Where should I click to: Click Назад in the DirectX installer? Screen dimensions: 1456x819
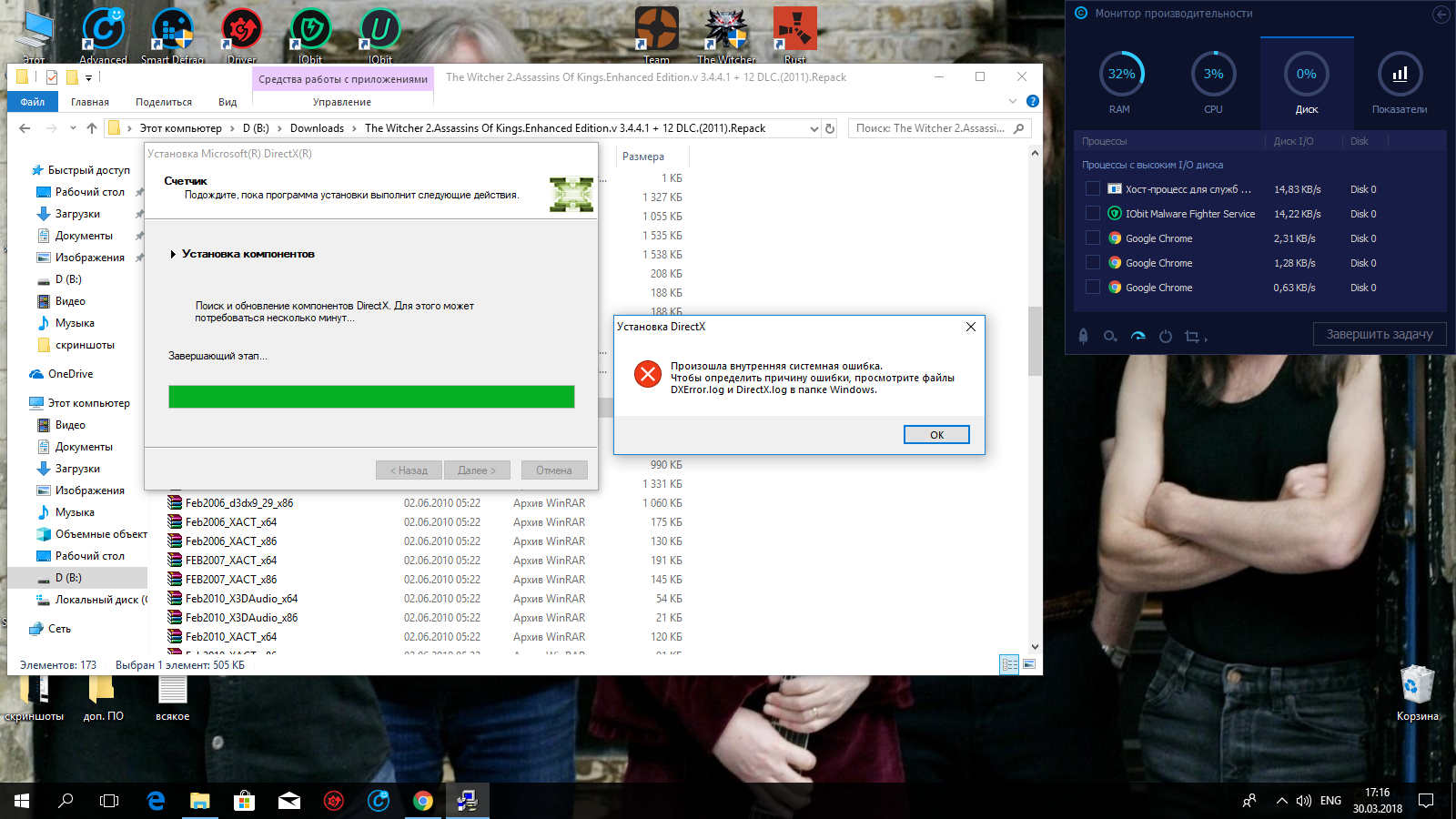pos(409,470)
